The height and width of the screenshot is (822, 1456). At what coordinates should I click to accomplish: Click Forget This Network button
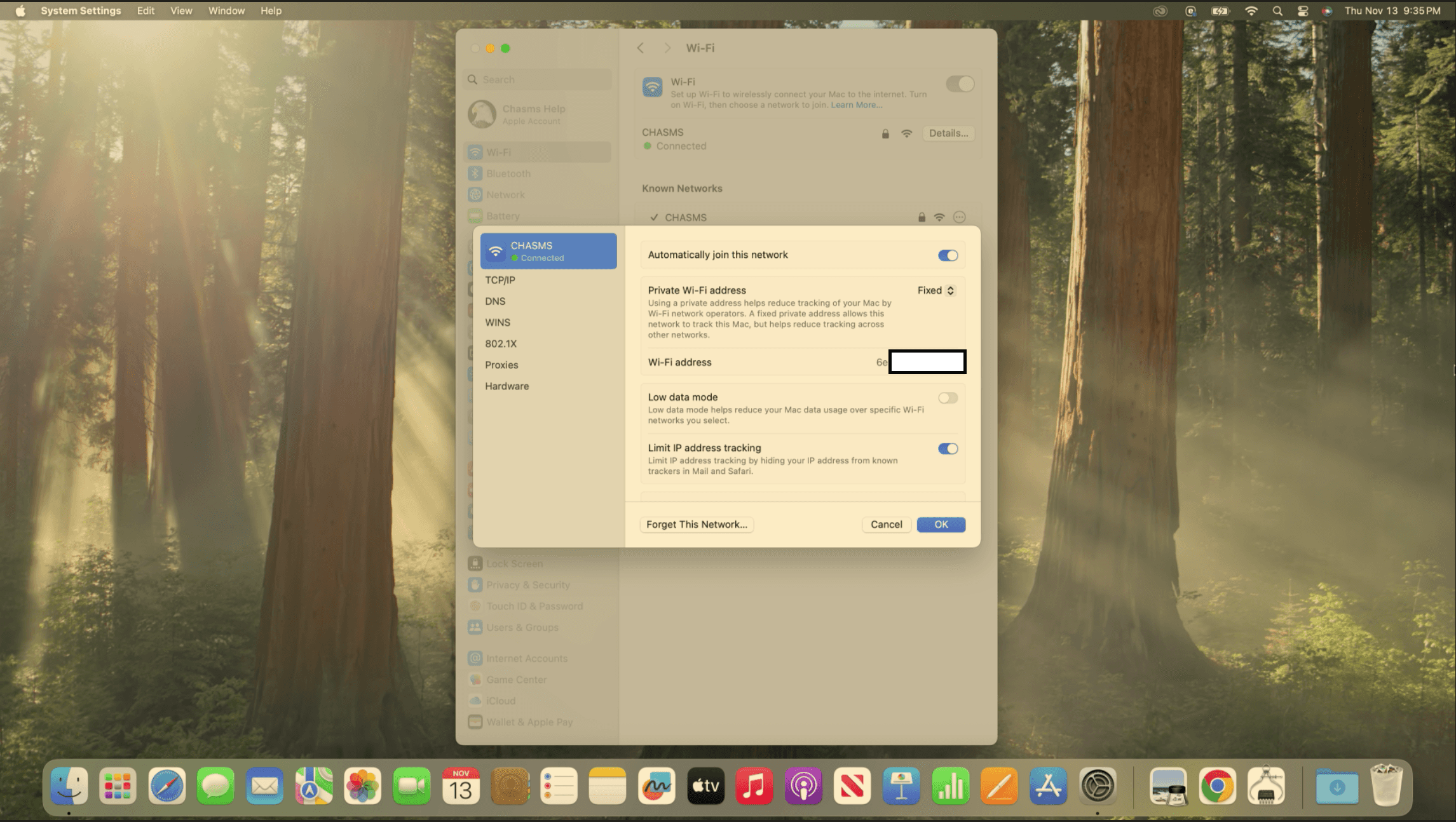697,525
